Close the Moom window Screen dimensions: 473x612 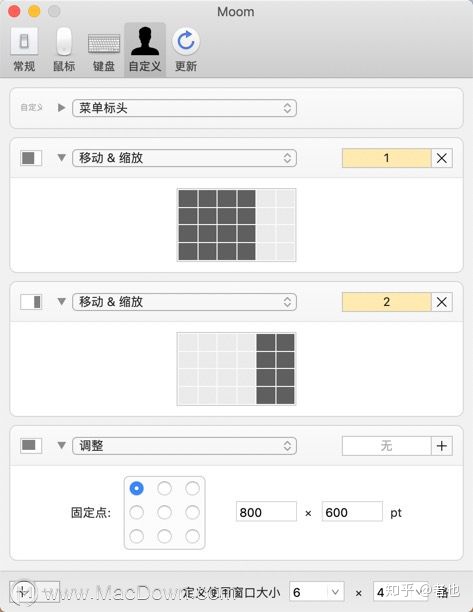14,11
